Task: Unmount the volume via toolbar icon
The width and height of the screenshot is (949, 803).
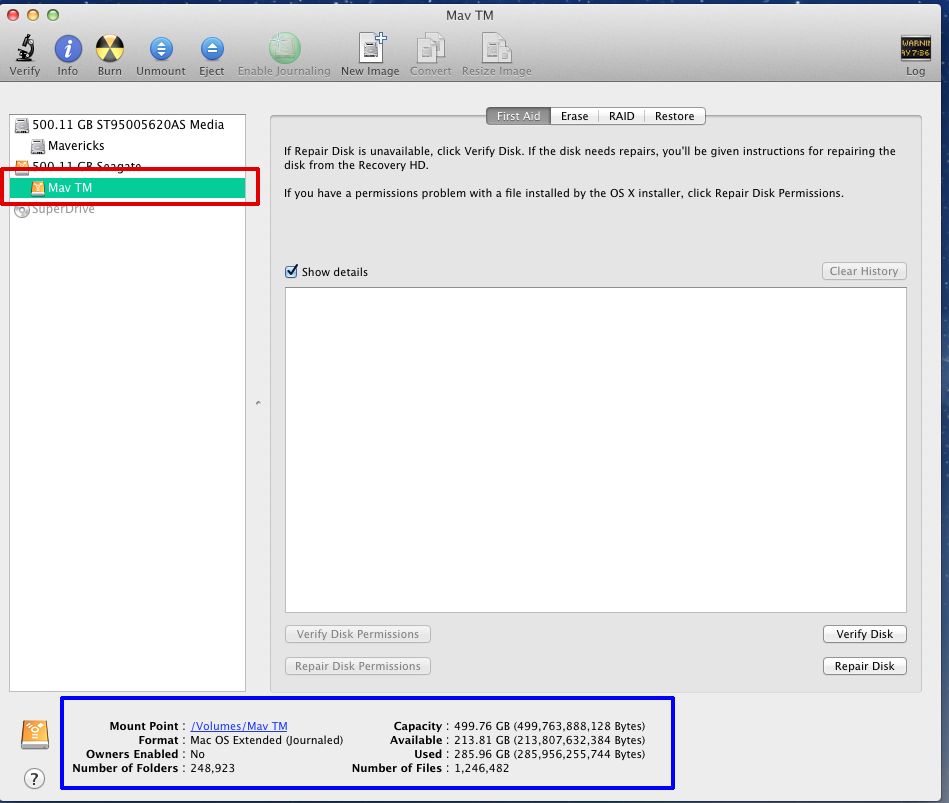Action: [x=161, y=49]
